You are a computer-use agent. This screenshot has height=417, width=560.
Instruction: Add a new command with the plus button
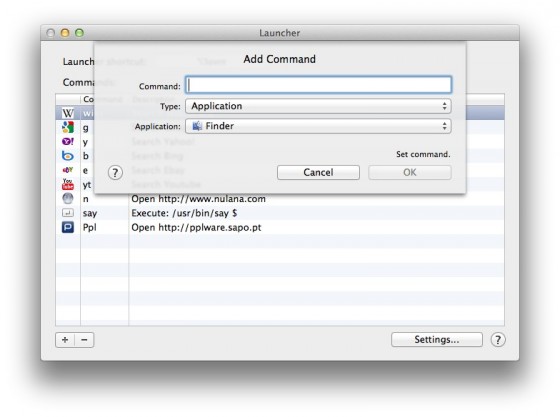pos(65,340)
